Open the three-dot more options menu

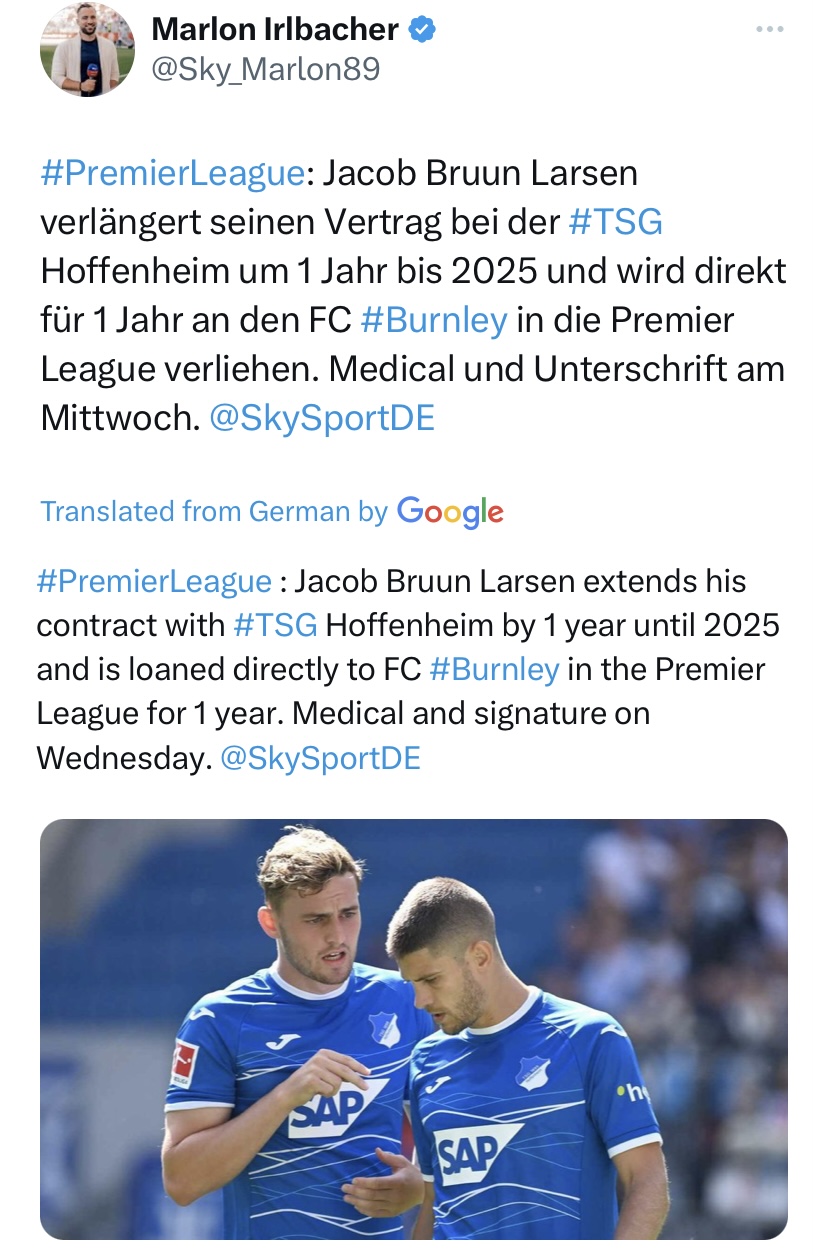click(x=769, y=30)
